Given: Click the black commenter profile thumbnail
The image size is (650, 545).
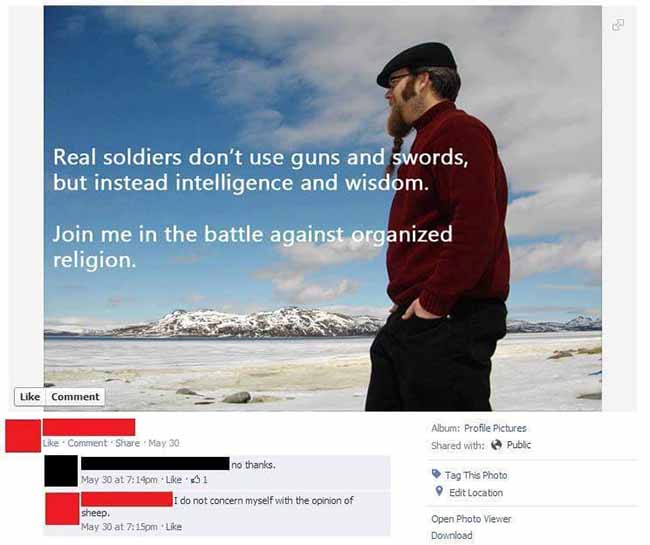Looking at the screenshot, I should click(61, 471).
